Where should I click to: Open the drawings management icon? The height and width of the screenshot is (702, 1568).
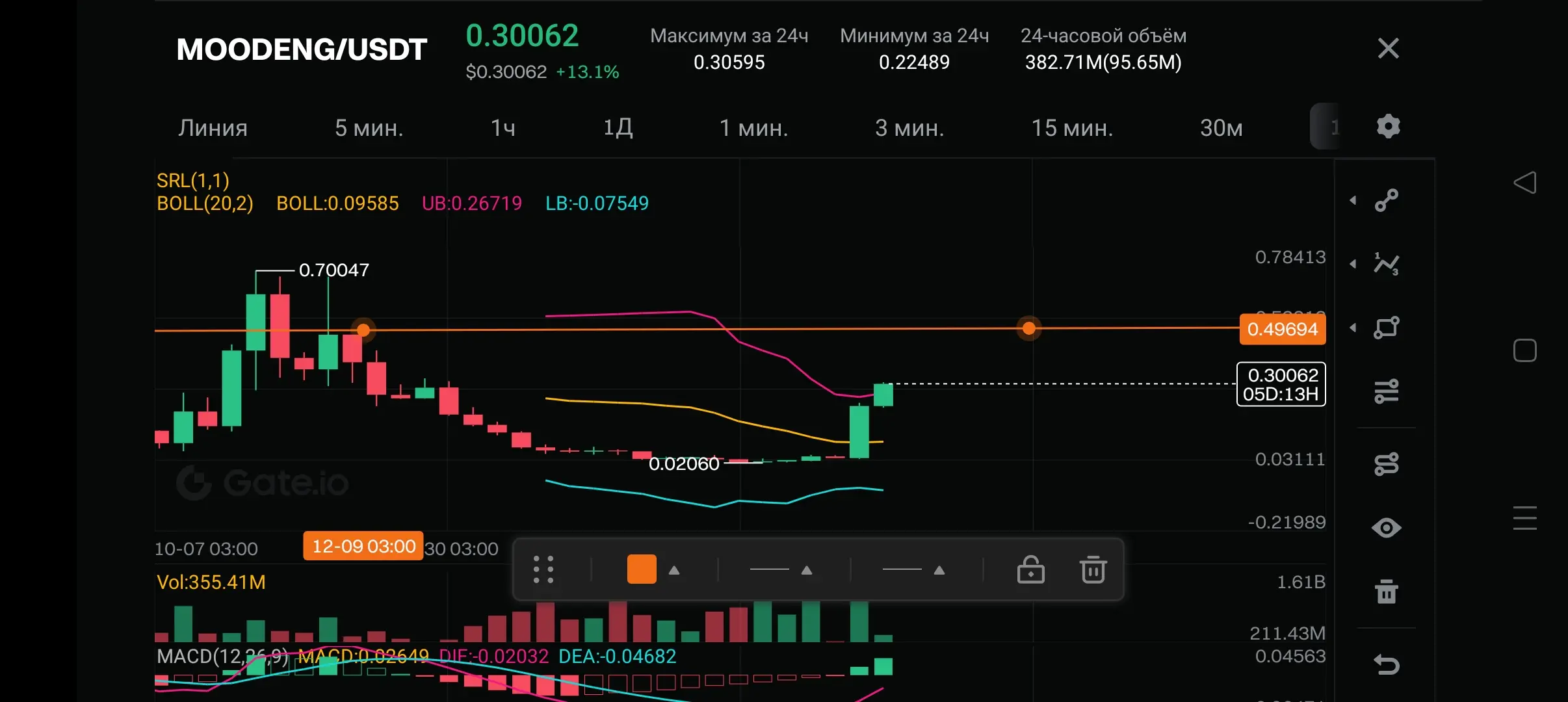(1386, 464)
